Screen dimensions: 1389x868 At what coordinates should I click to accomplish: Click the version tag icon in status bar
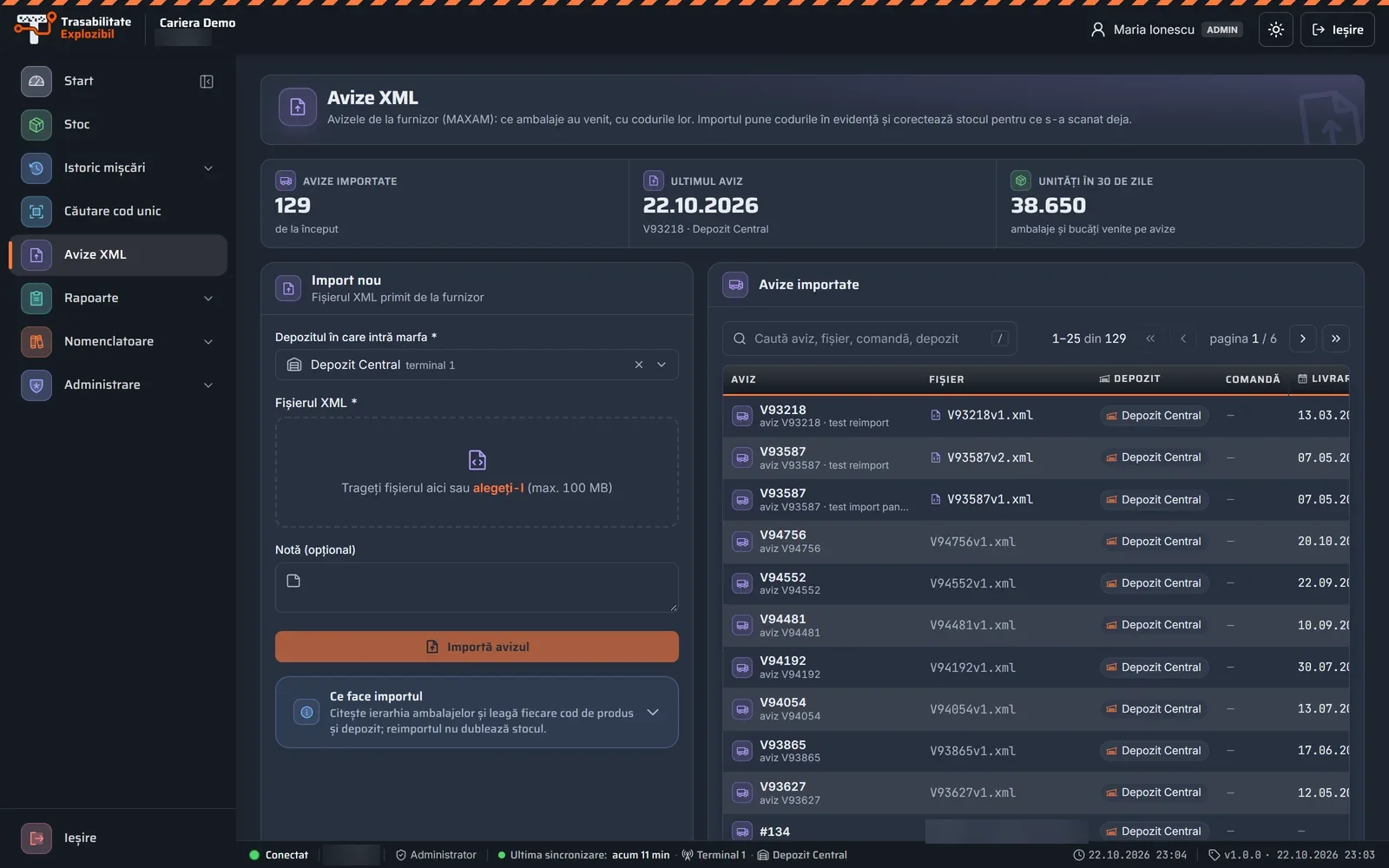coord(1214,855)
